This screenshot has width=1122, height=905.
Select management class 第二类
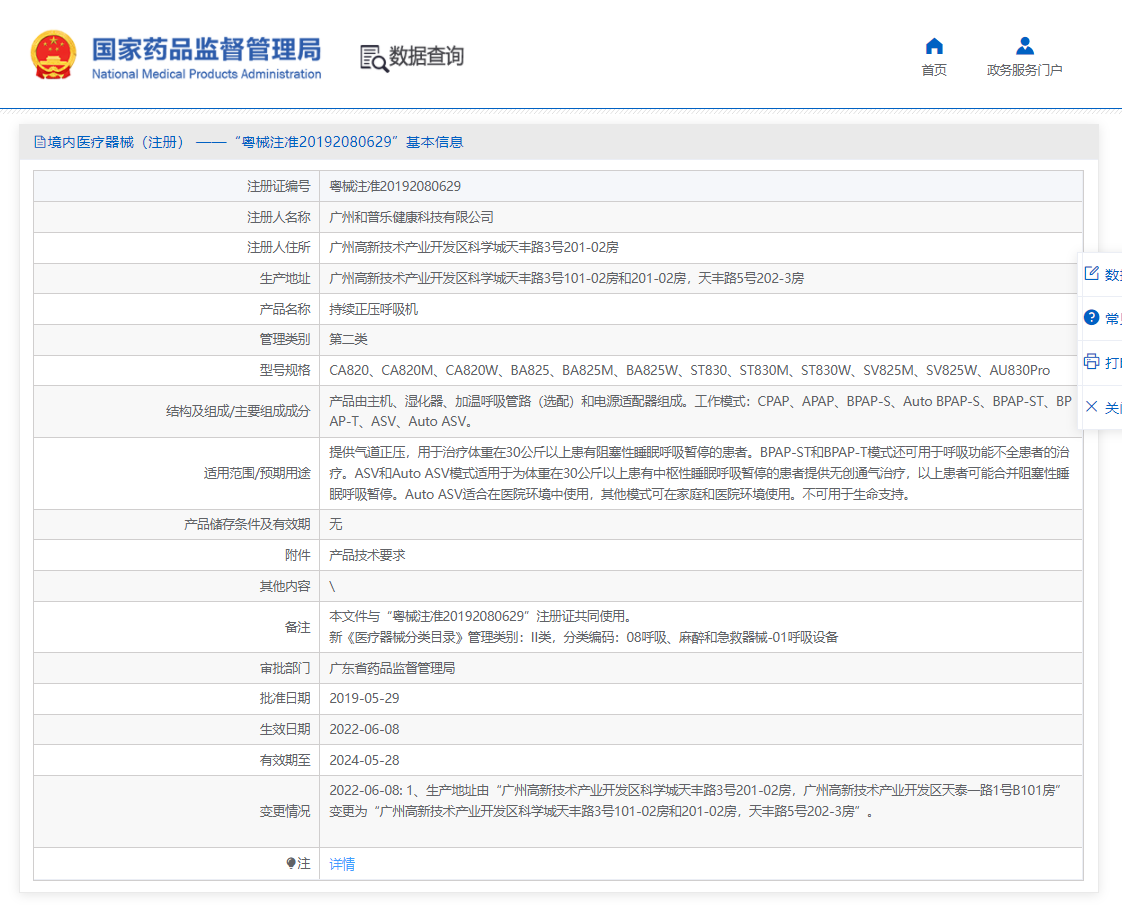point(348,339)
